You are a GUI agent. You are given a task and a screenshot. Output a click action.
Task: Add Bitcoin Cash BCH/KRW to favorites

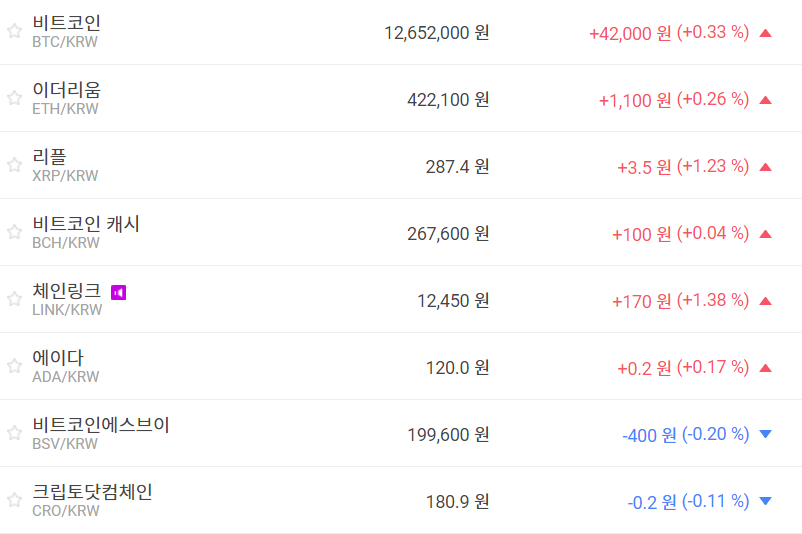coord(14,232)
